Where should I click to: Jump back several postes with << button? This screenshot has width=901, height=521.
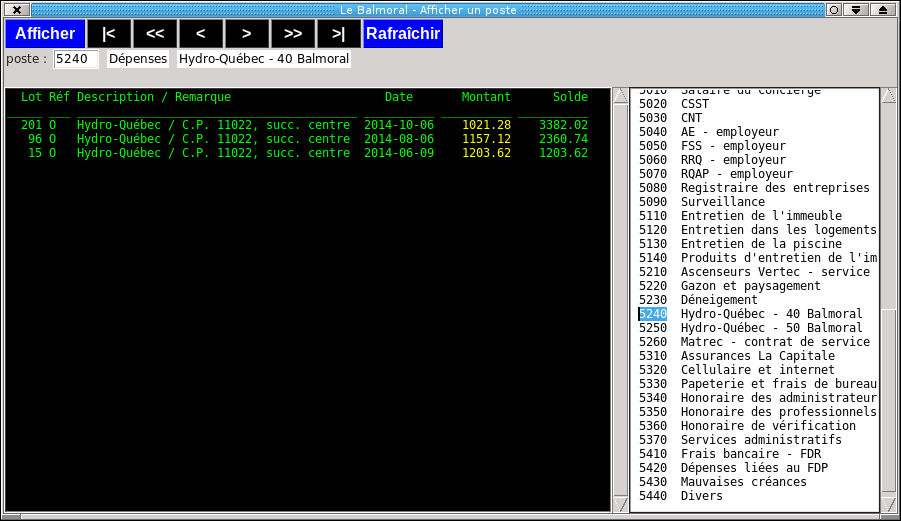click(x=155, y=34)
